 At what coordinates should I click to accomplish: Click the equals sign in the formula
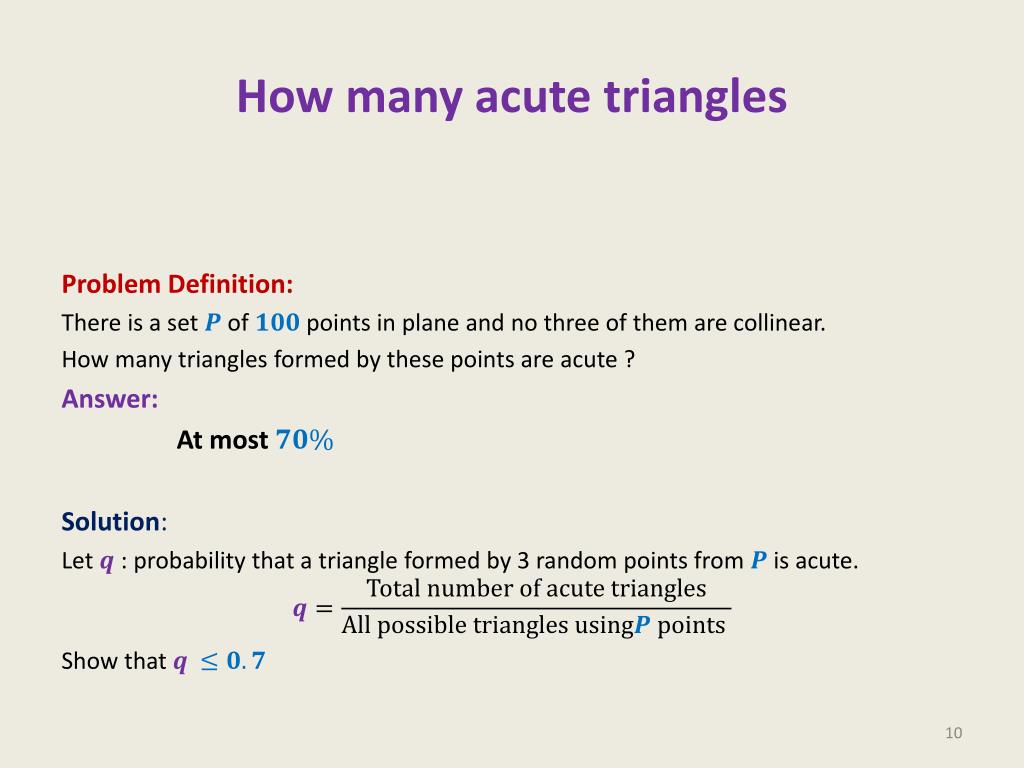click(x=324, y=609)
